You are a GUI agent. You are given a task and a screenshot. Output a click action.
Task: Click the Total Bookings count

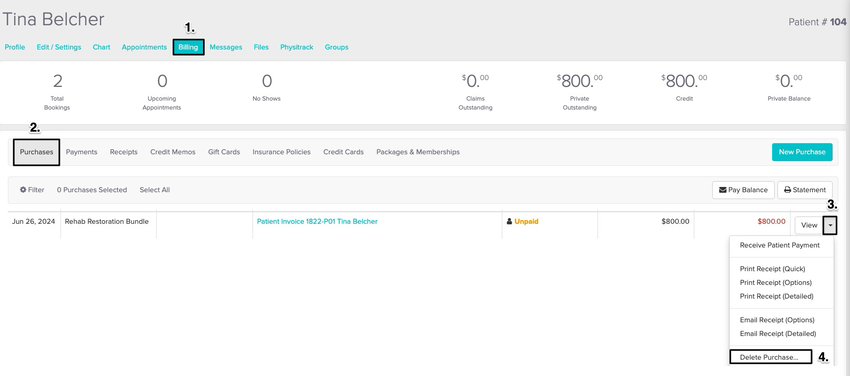(57, 81)
